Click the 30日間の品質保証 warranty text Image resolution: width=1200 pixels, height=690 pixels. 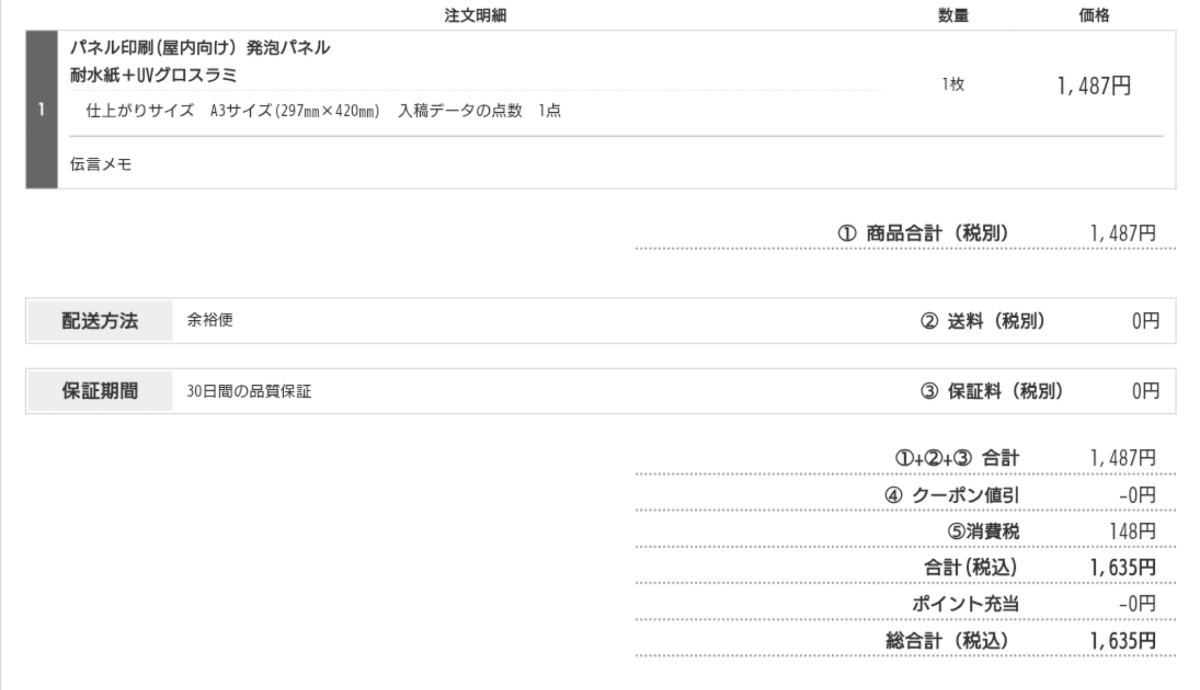tap(248, 392)
